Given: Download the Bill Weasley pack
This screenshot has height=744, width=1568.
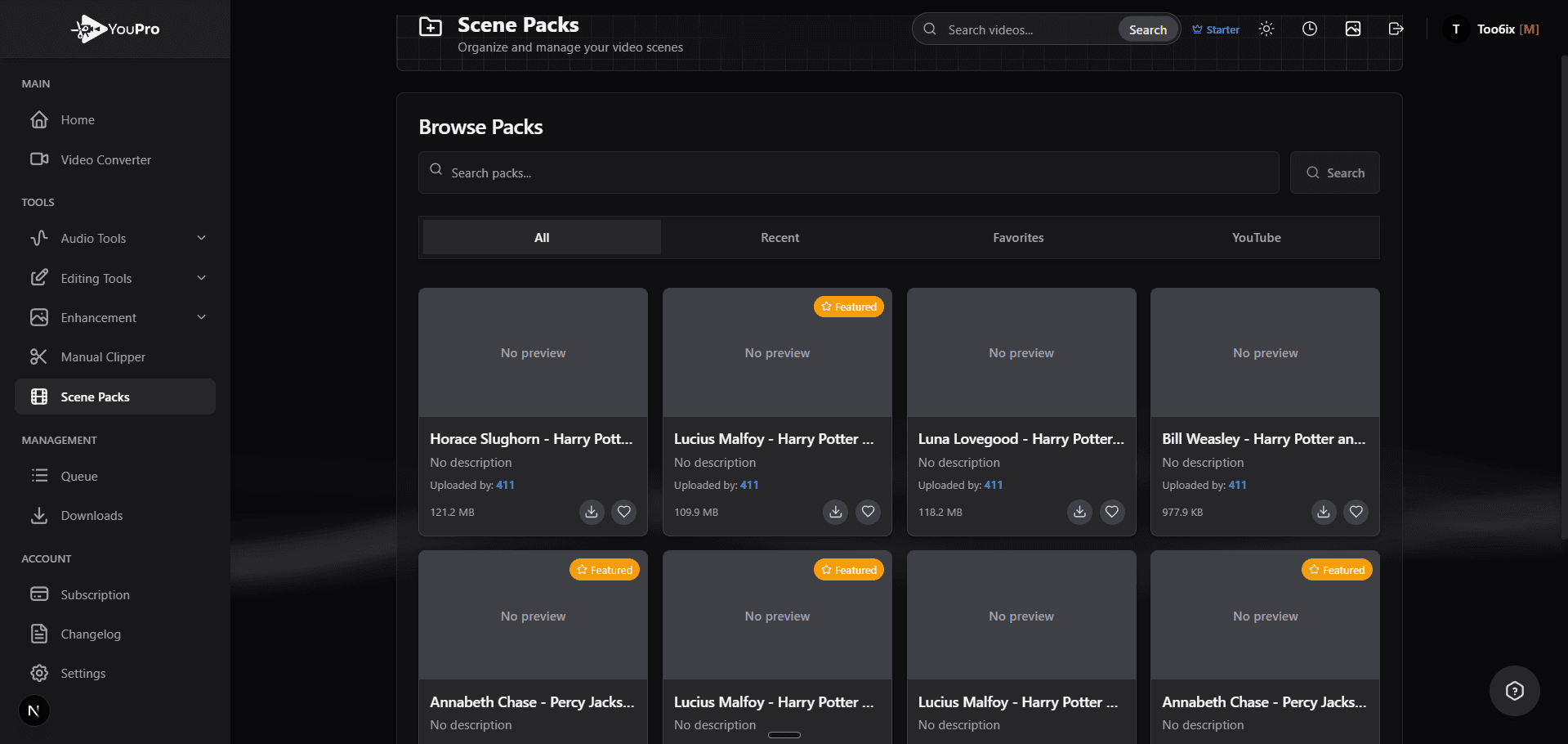Looking at the screenshot, I should [x=1324, y=512].
